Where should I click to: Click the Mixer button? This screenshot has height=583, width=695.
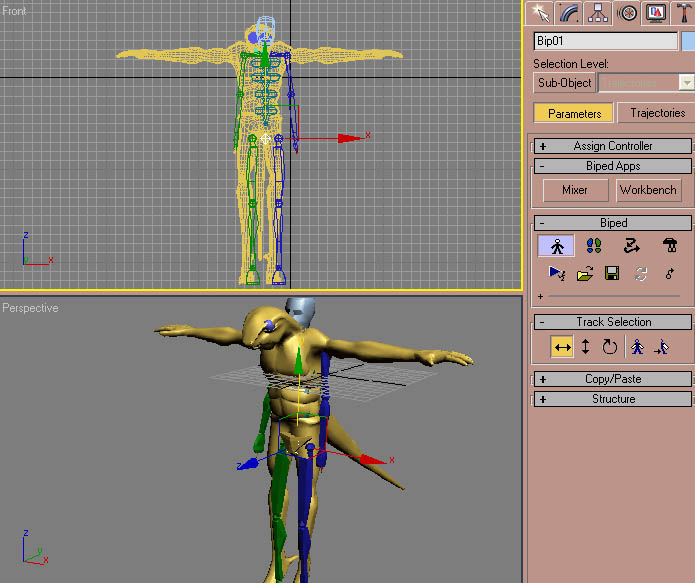tap(575, 190)
